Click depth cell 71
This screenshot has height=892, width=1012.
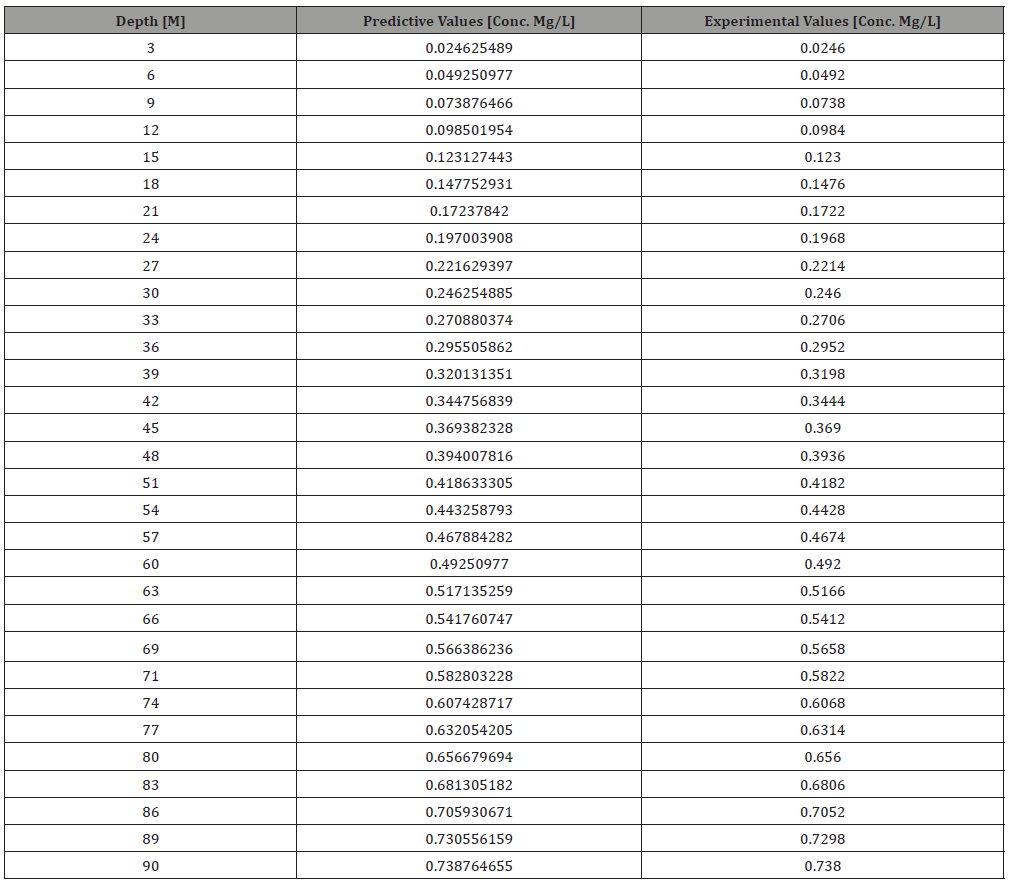click(x=150, y=677)
